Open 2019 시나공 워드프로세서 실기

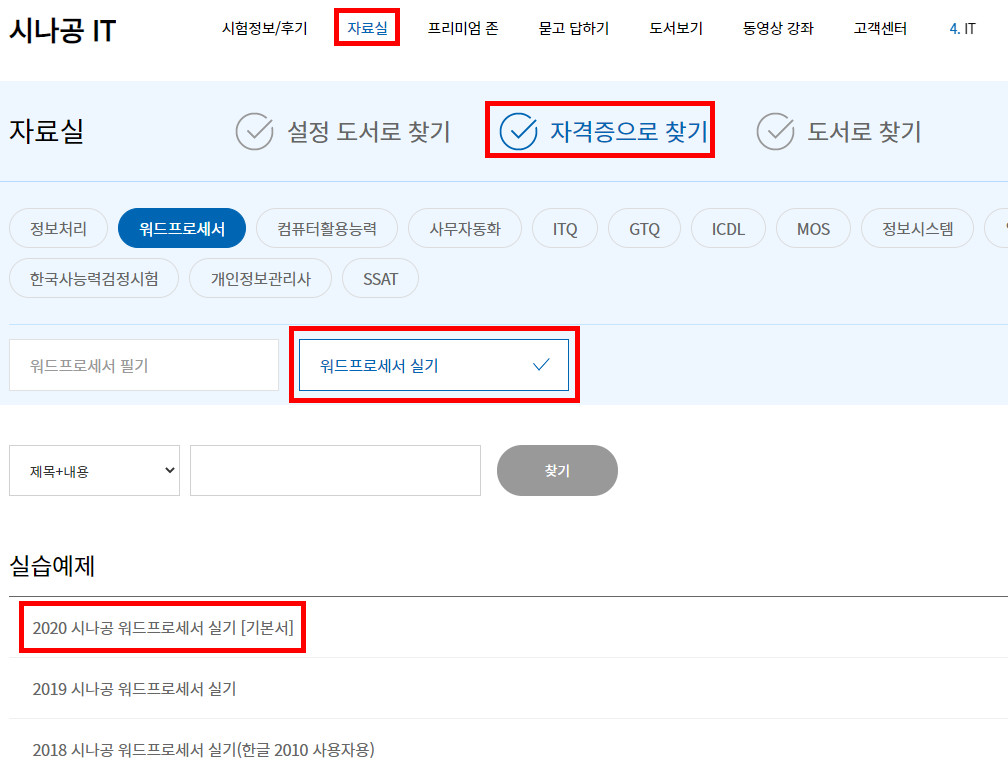[134, 689]
